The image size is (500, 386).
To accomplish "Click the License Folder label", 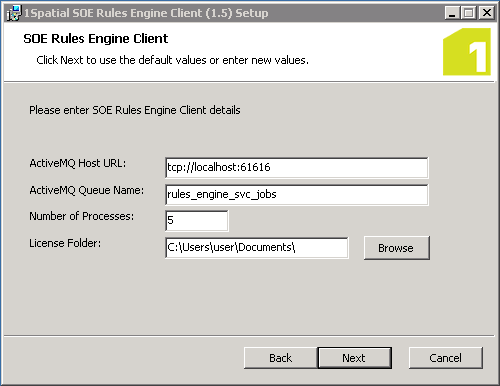I will pos(65,243).
